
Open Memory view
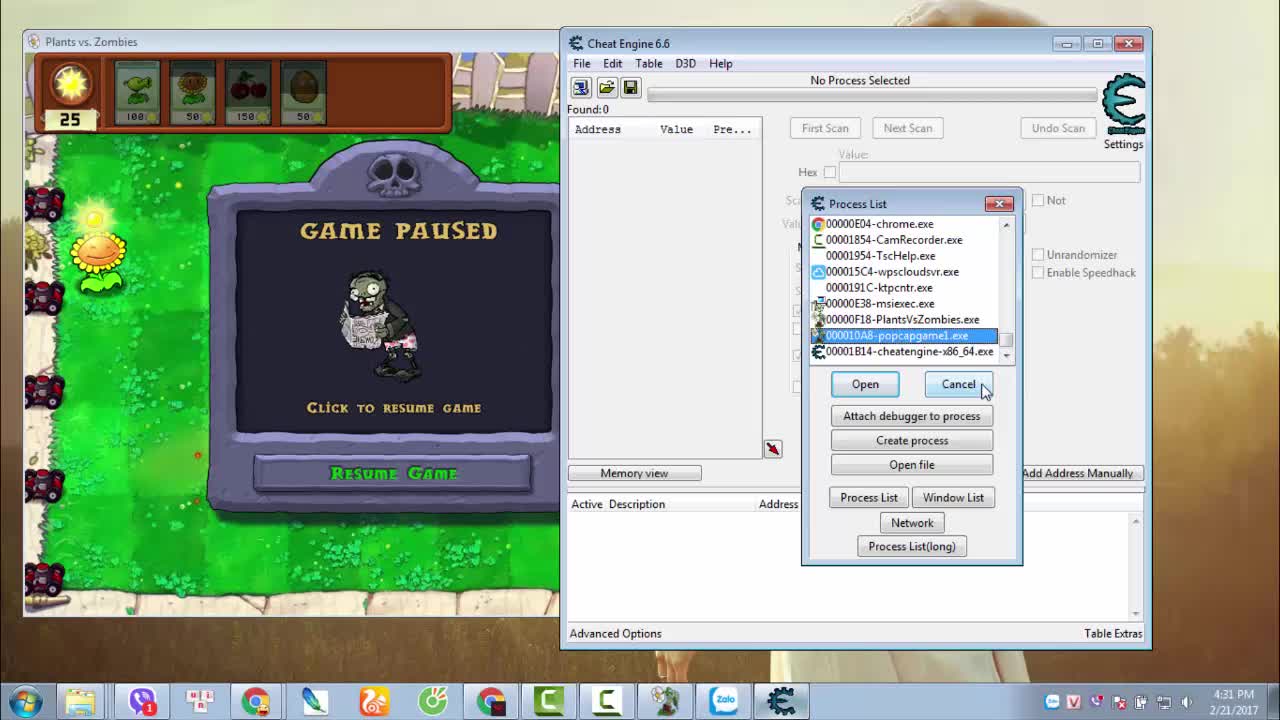pos(634,473)
